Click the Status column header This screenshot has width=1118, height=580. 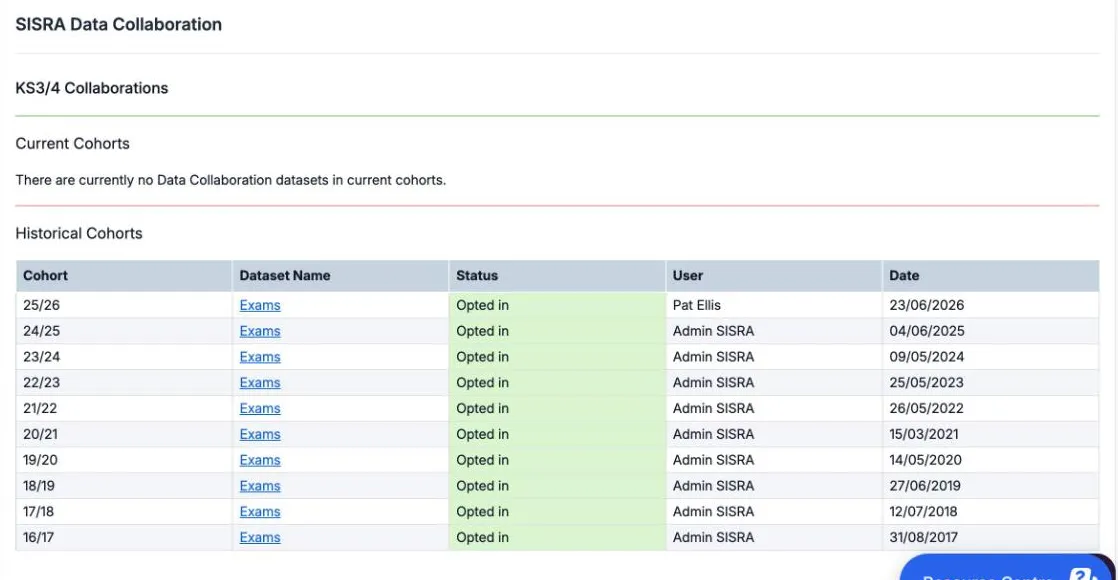(557, 275)
